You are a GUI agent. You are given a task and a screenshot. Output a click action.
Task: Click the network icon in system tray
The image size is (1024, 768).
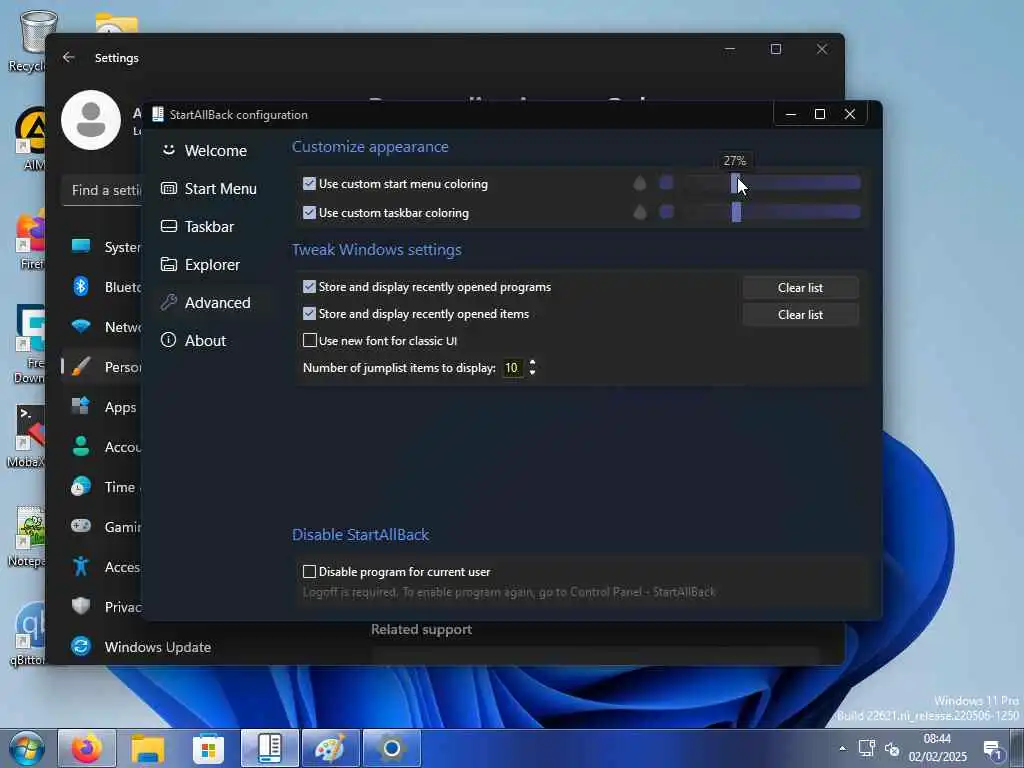(x=867, y=748)
